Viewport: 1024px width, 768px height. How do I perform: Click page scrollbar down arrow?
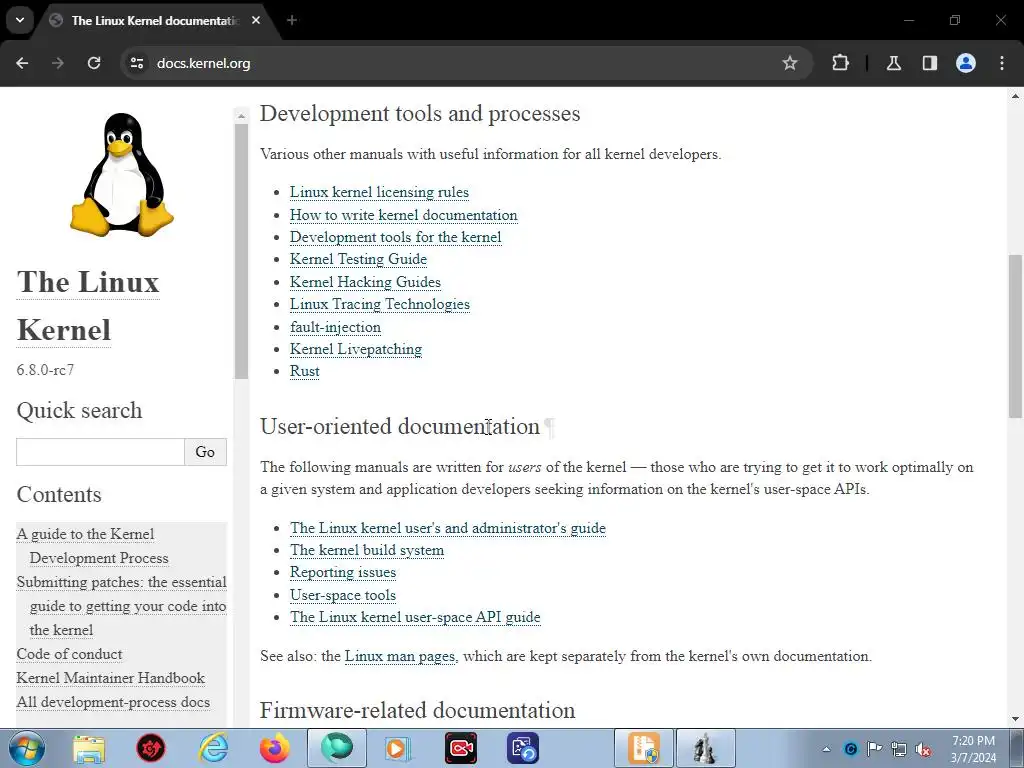click(x=1015, y=719)
